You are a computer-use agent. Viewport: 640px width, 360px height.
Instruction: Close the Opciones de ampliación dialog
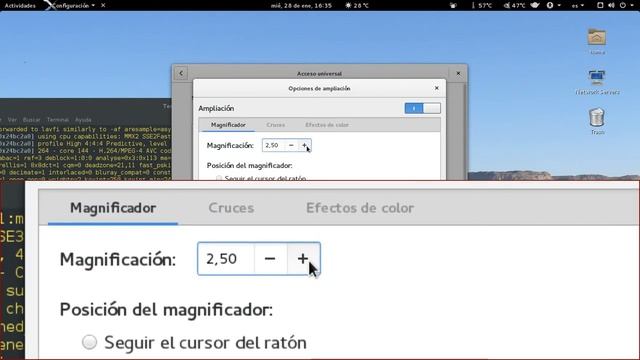click(x=436, y=88)
